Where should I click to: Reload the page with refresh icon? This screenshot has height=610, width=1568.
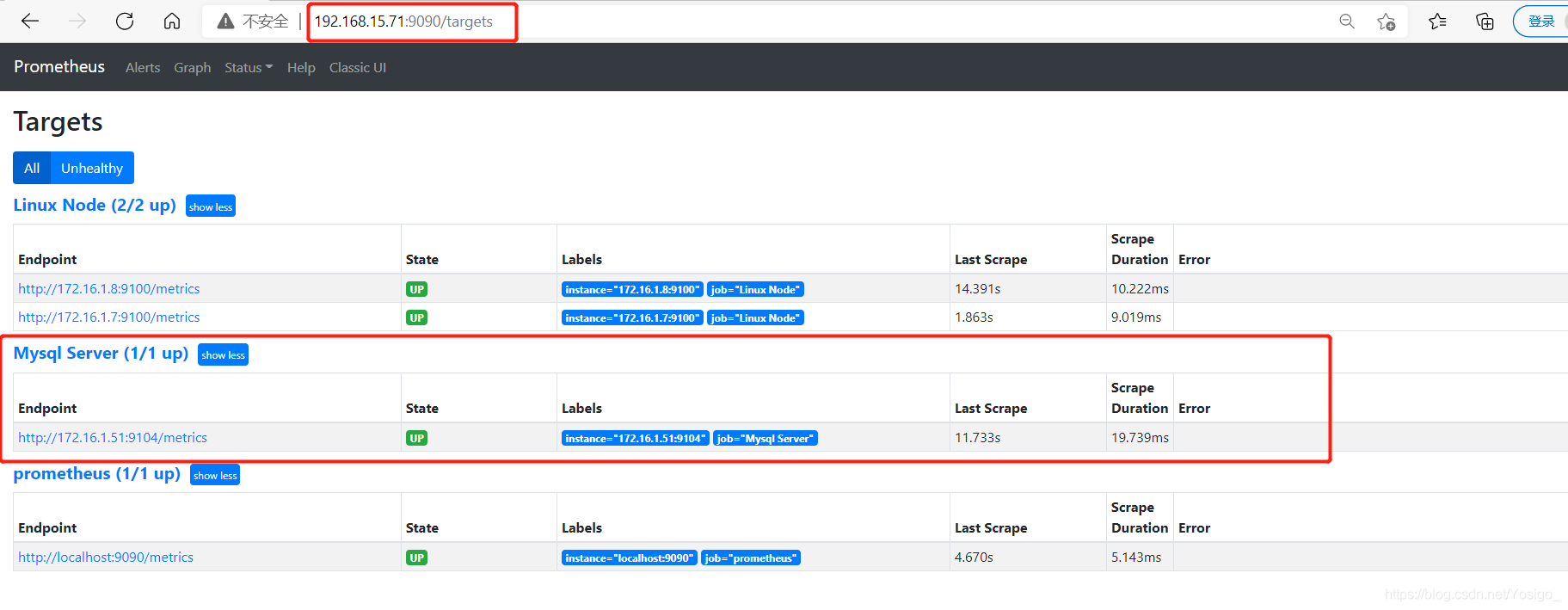coord(125,21)
